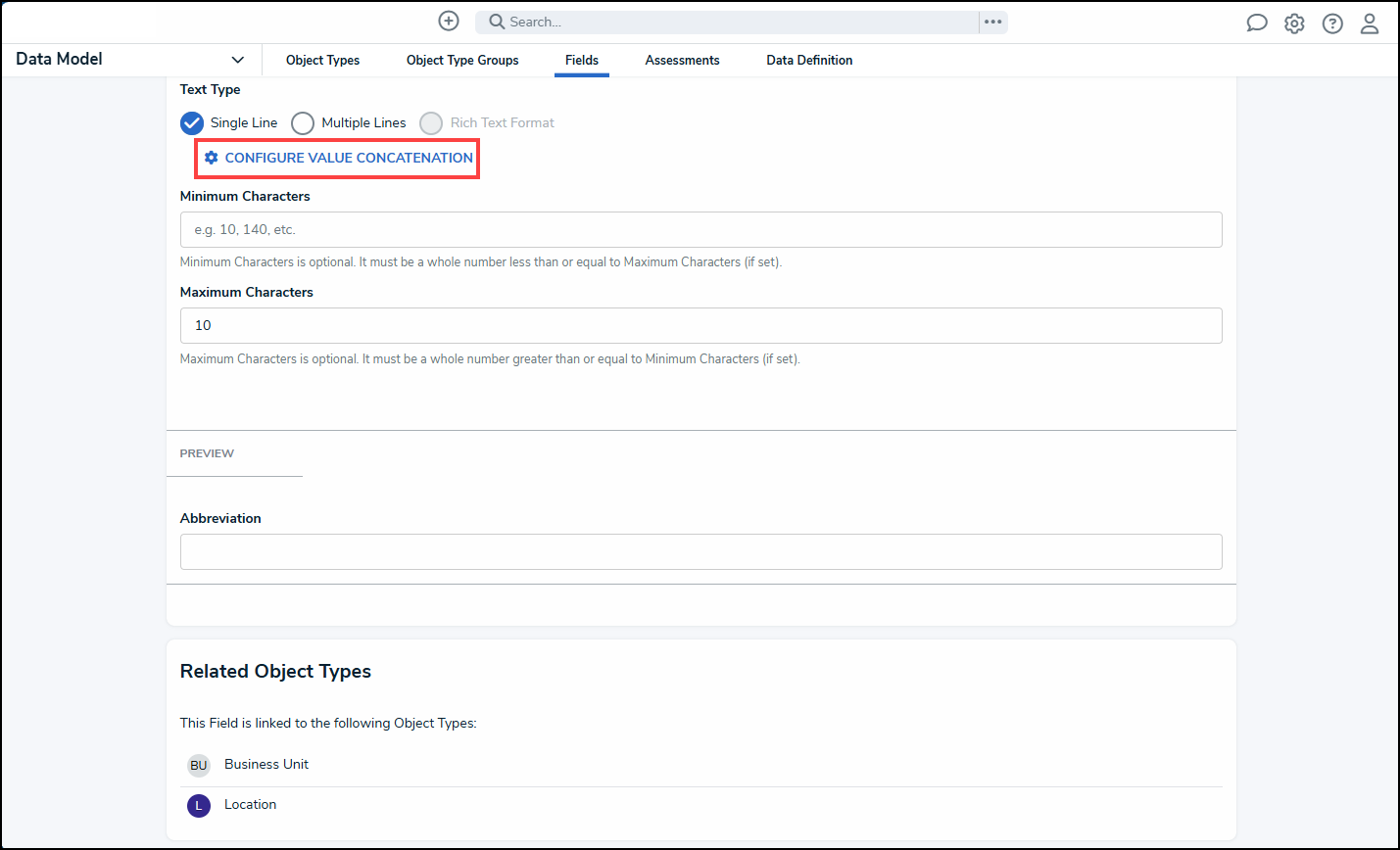Screen dimensions: 1400x850
Task: Open the Object Type Groups tab
Action: (x=462, y=60)
